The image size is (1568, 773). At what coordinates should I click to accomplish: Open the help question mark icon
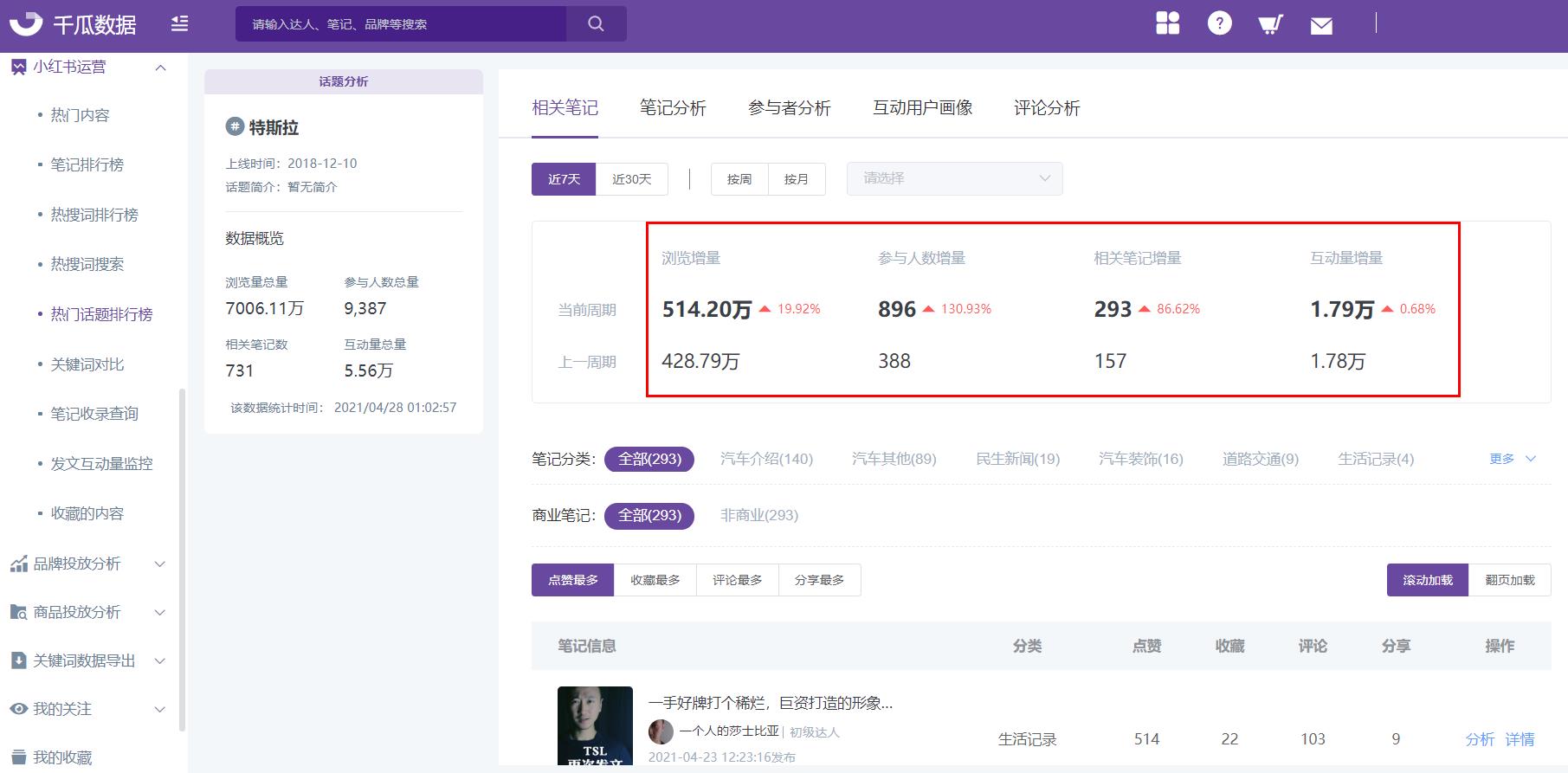pyautogui.click(x=1220, y=23)
